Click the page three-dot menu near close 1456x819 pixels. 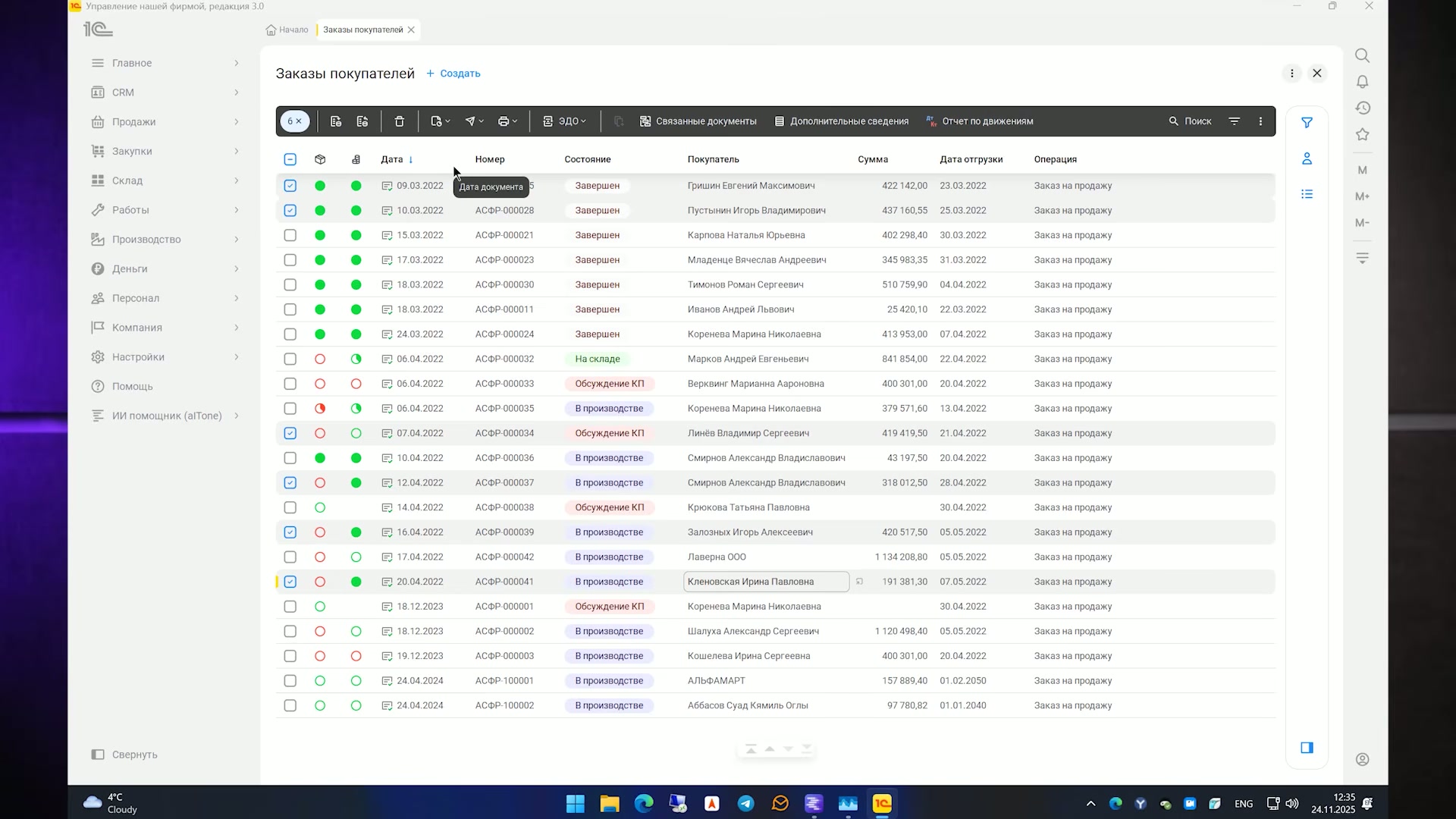click(1292, 74)
